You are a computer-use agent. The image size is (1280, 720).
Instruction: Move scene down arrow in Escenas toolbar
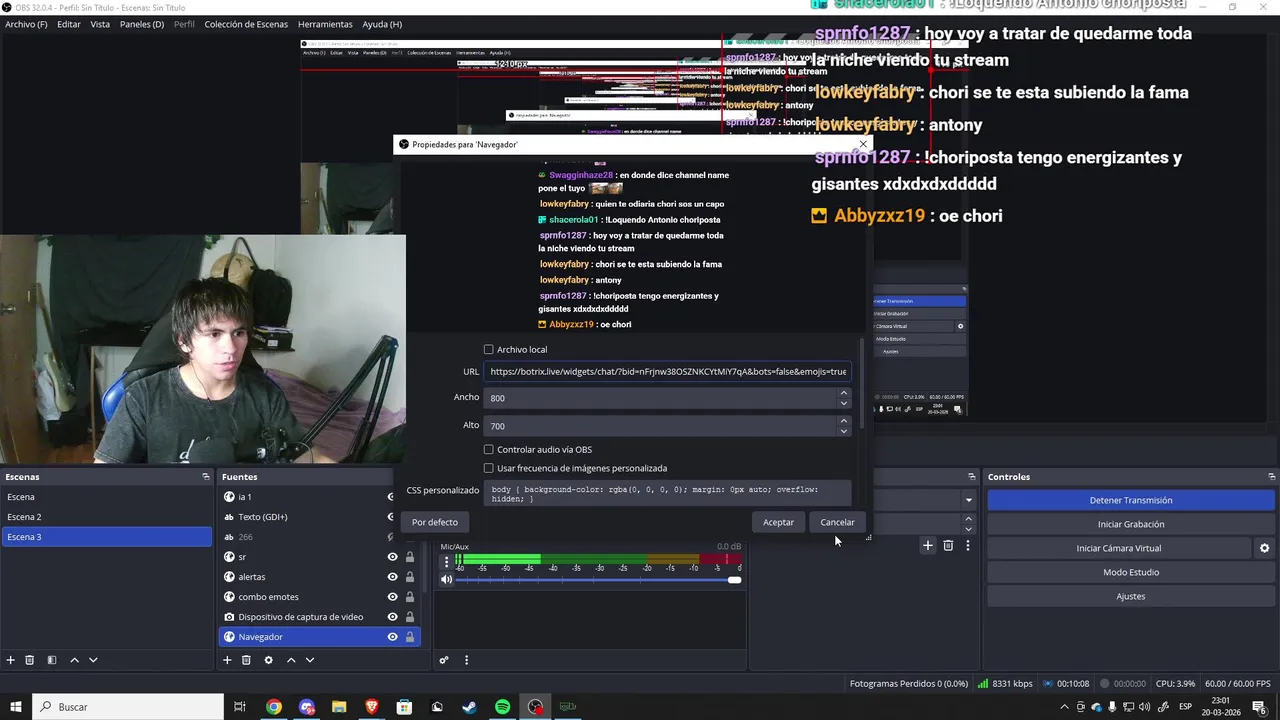(x=93, y=660)
